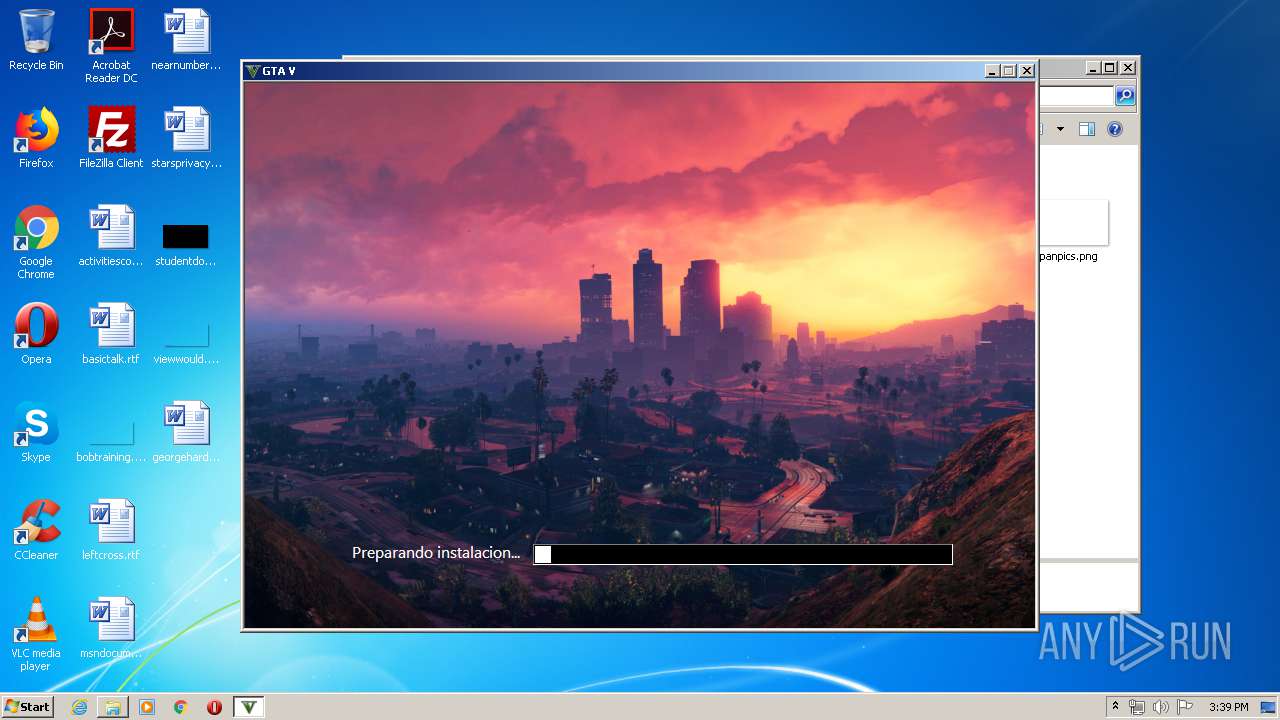Select the studentdo file with black thumbnail
The width and height of the screenshot is (1280, 720).
(x=186, y=245)
